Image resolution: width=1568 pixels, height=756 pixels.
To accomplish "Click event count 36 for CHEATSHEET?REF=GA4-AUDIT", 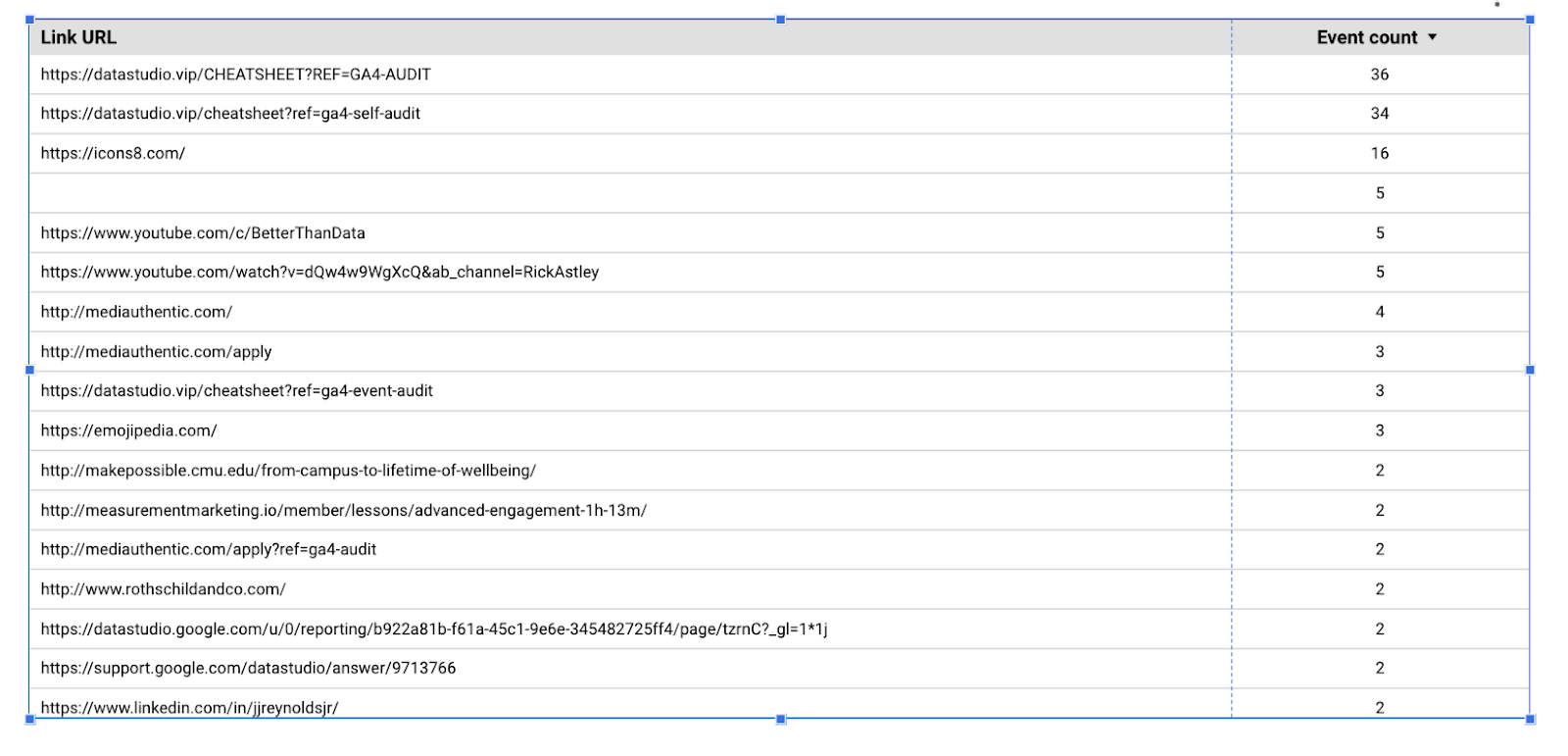I will (x=1380, y=75).
